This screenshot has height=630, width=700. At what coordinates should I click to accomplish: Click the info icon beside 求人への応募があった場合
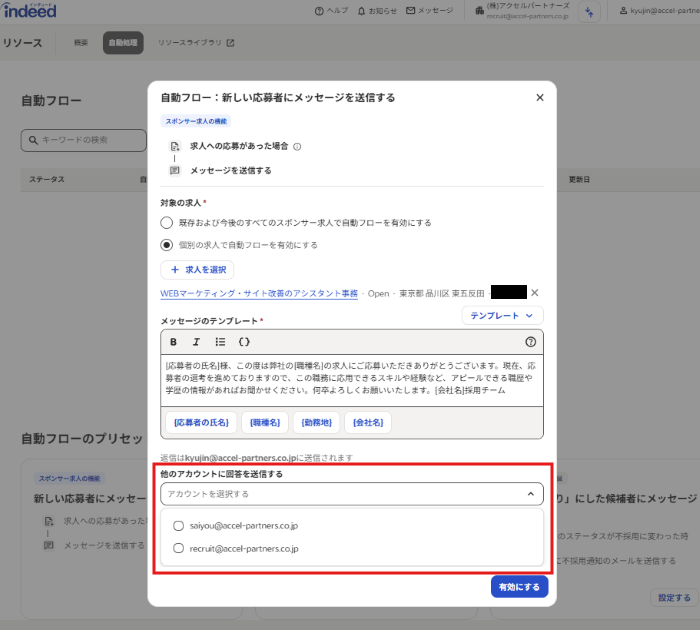point(298,146)
